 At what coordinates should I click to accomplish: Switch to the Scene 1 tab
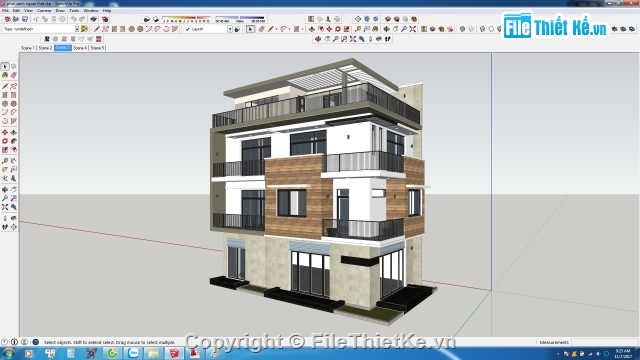(28, 48)
